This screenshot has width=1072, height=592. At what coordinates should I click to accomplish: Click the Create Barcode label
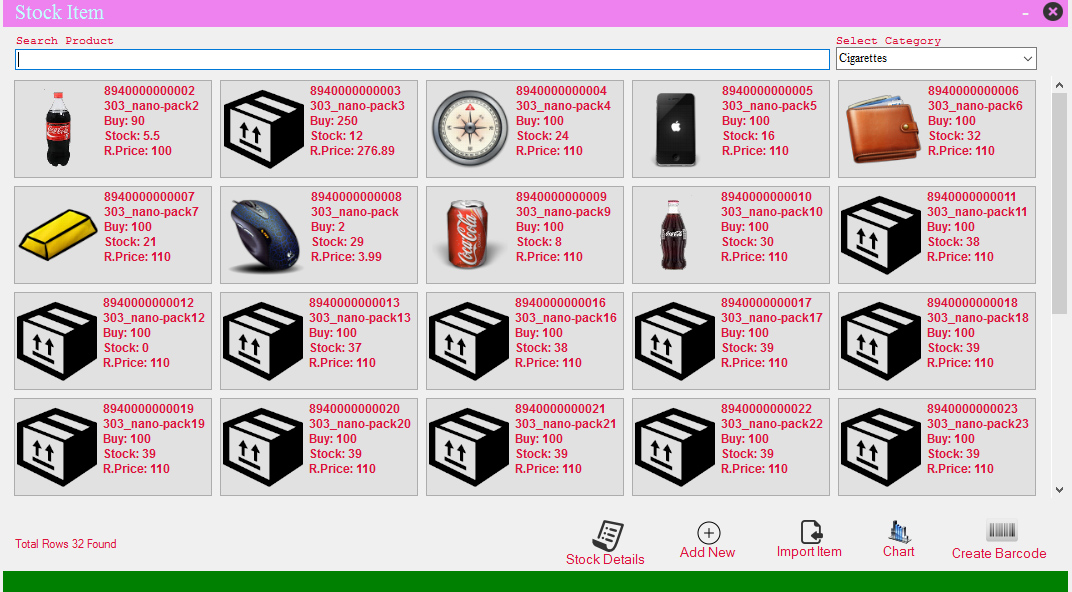coord(999,554)
